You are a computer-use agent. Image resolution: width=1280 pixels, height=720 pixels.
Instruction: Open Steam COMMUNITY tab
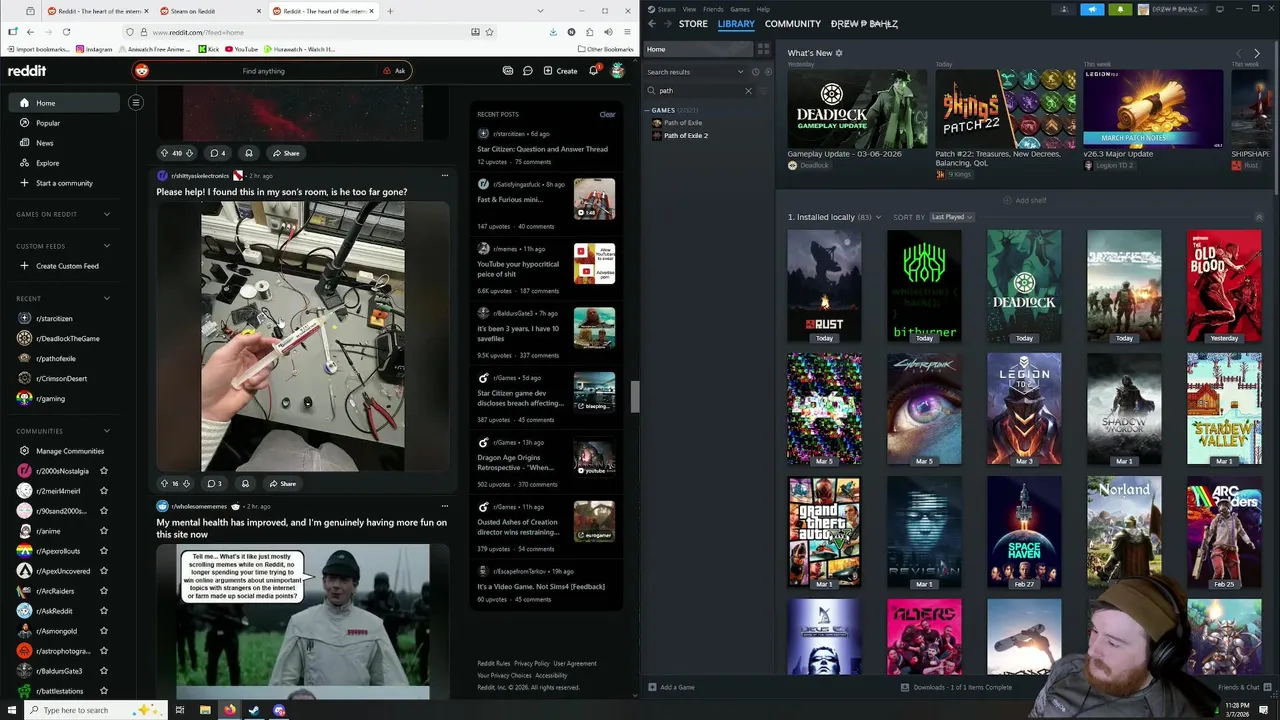point(793,24)
